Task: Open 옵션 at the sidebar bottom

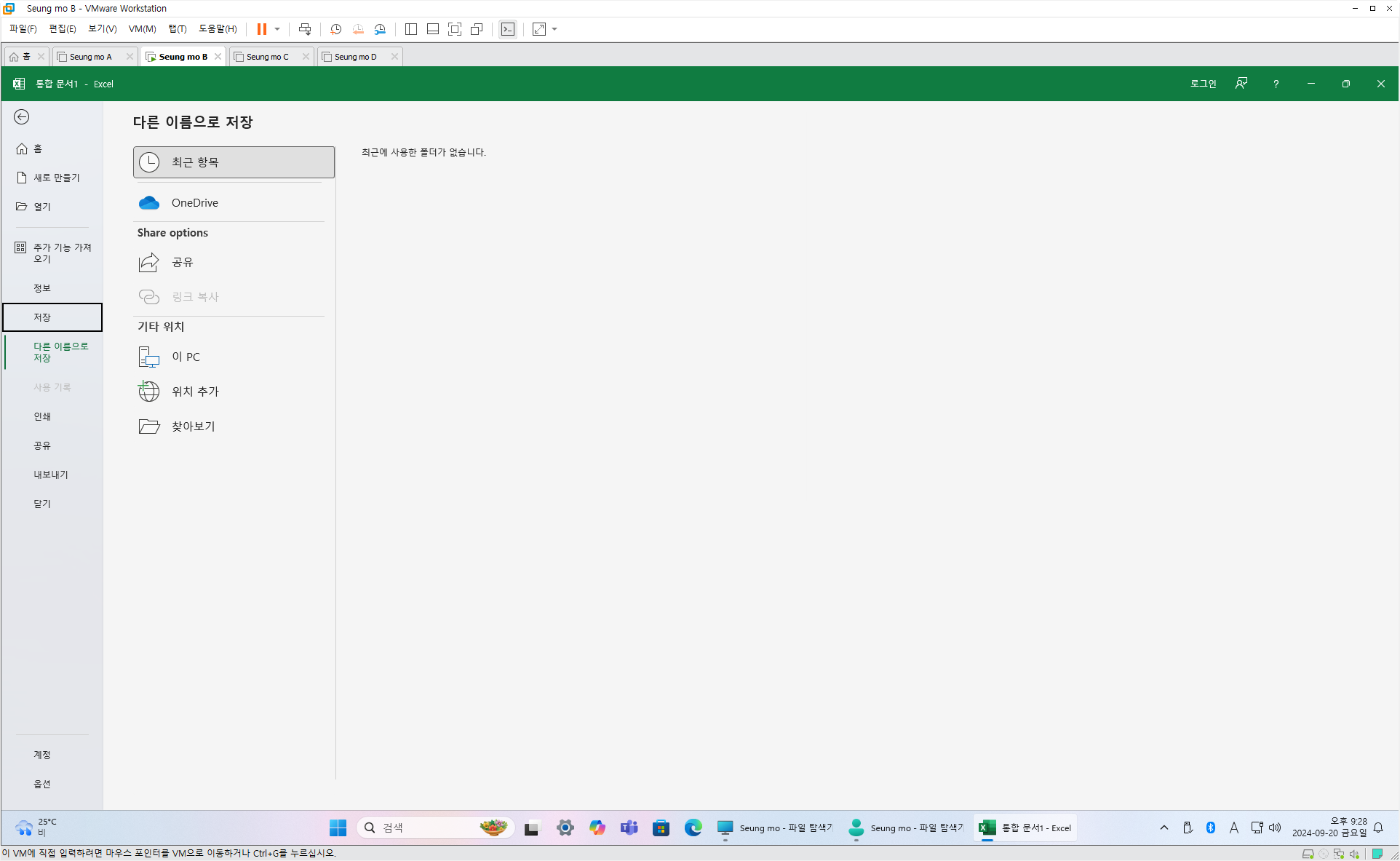Action: coord(42,784)
